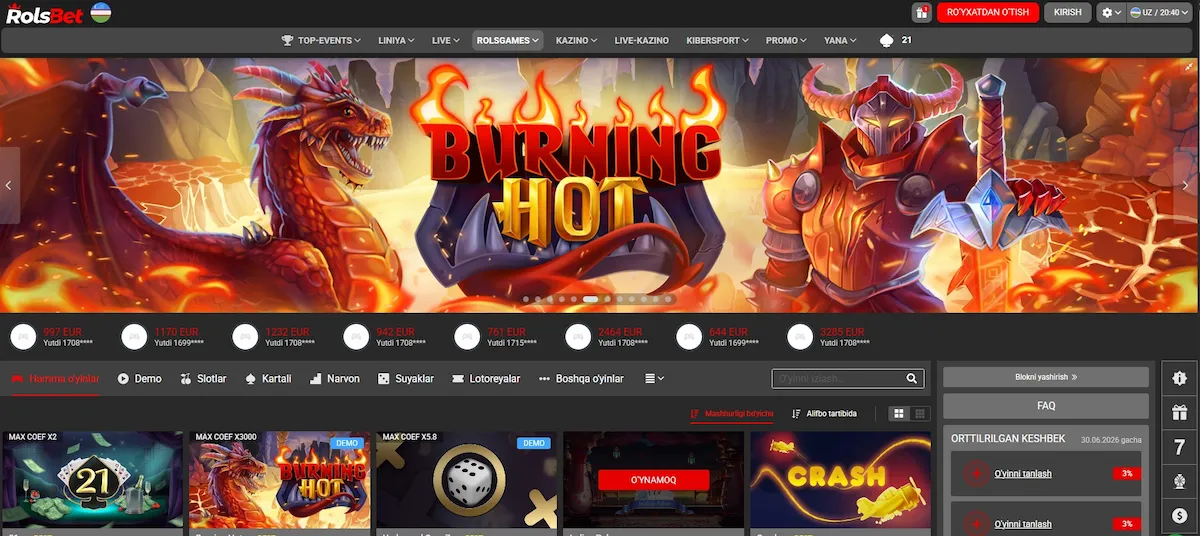Image resolution: width=1200 pixels, height=536 pixels.
Task: Sort games by Alifbo tartibida
Action: pyautogui.click(x=824, y=413)
